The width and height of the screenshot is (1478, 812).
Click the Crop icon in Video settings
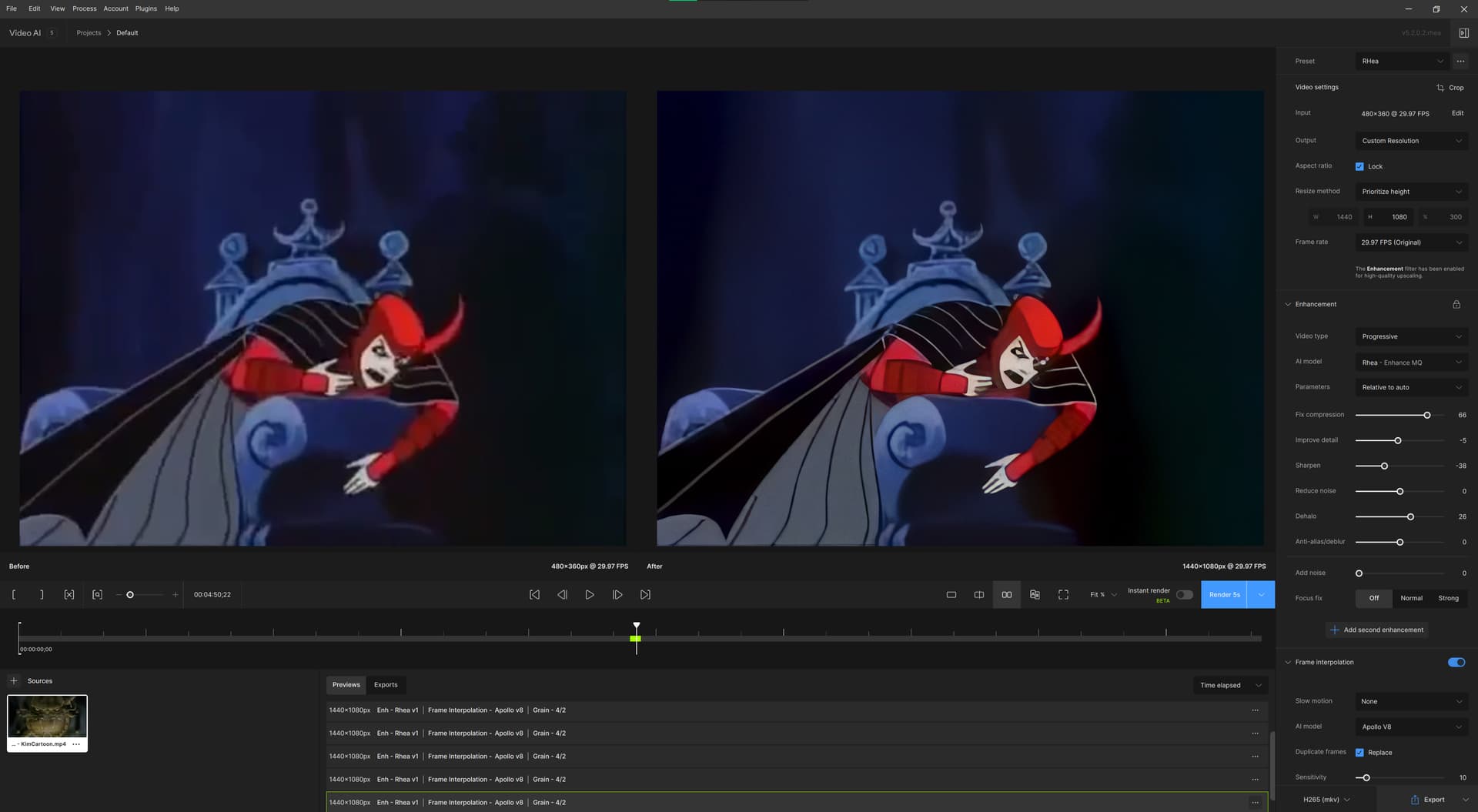point(1440,88)
